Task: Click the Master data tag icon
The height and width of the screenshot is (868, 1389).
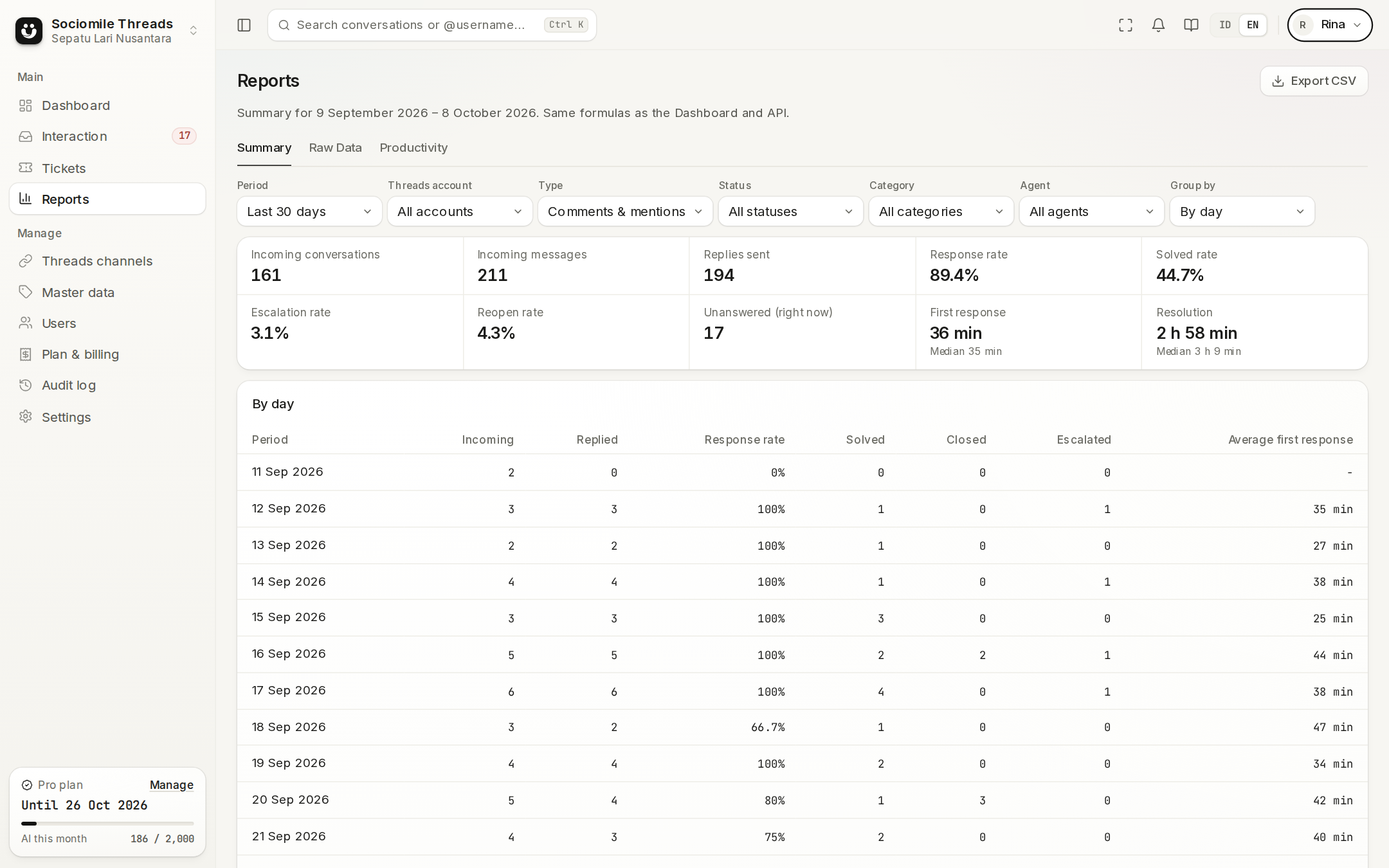Action: [26, 292]
